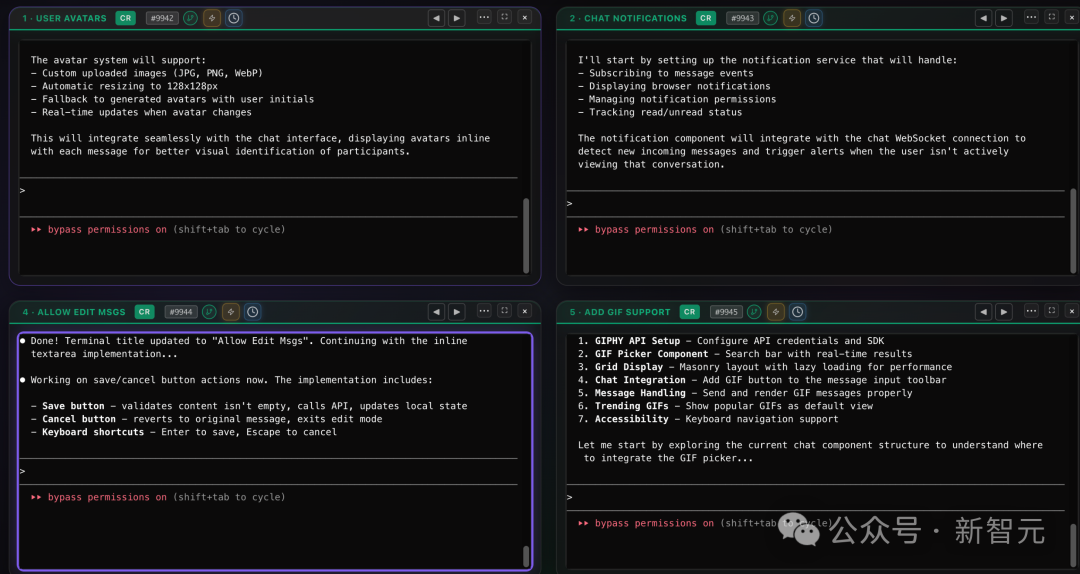Click the "Cancel button" bullet line
This screenshot has height=574, width=1080.
click(x=207, y=419)
